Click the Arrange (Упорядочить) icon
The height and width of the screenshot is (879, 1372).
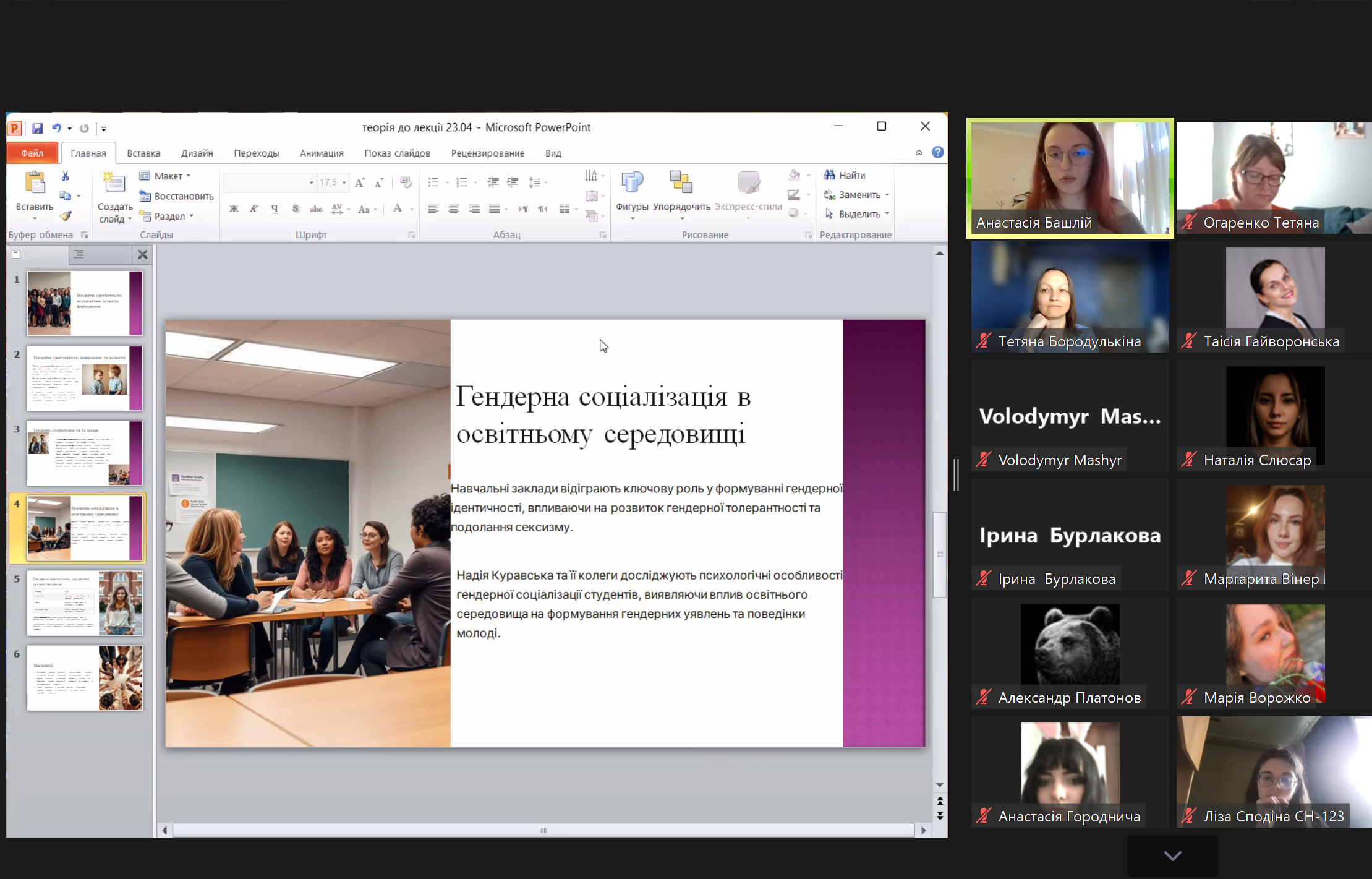pyautogui.click(x=681, y=183)
